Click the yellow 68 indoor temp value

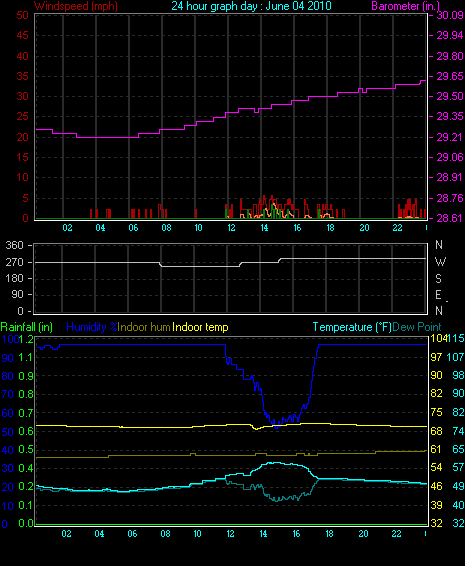pos(436,431)
